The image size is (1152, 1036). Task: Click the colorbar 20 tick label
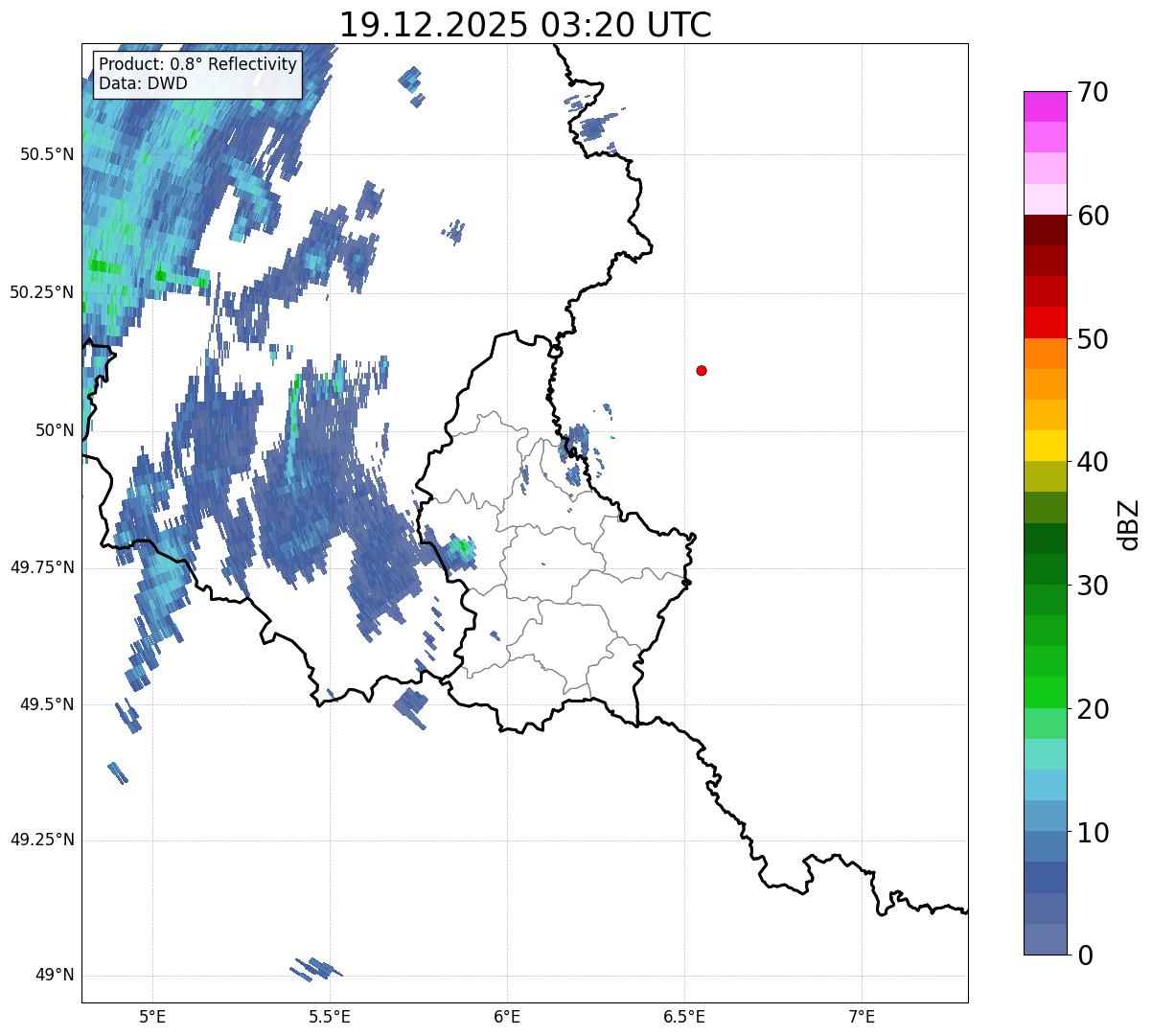[1093, 709]
